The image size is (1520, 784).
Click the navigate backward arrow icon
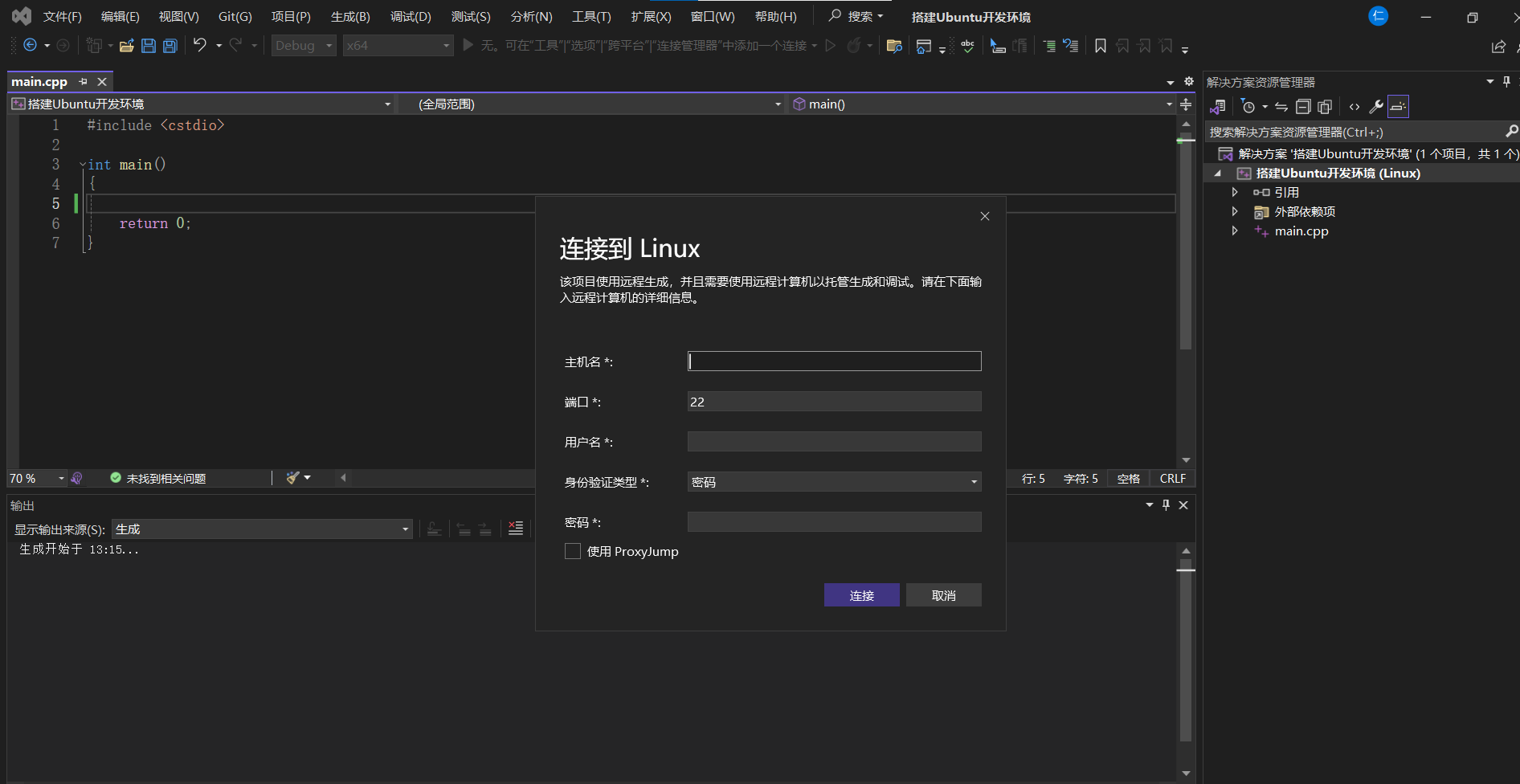pos(30,45)
